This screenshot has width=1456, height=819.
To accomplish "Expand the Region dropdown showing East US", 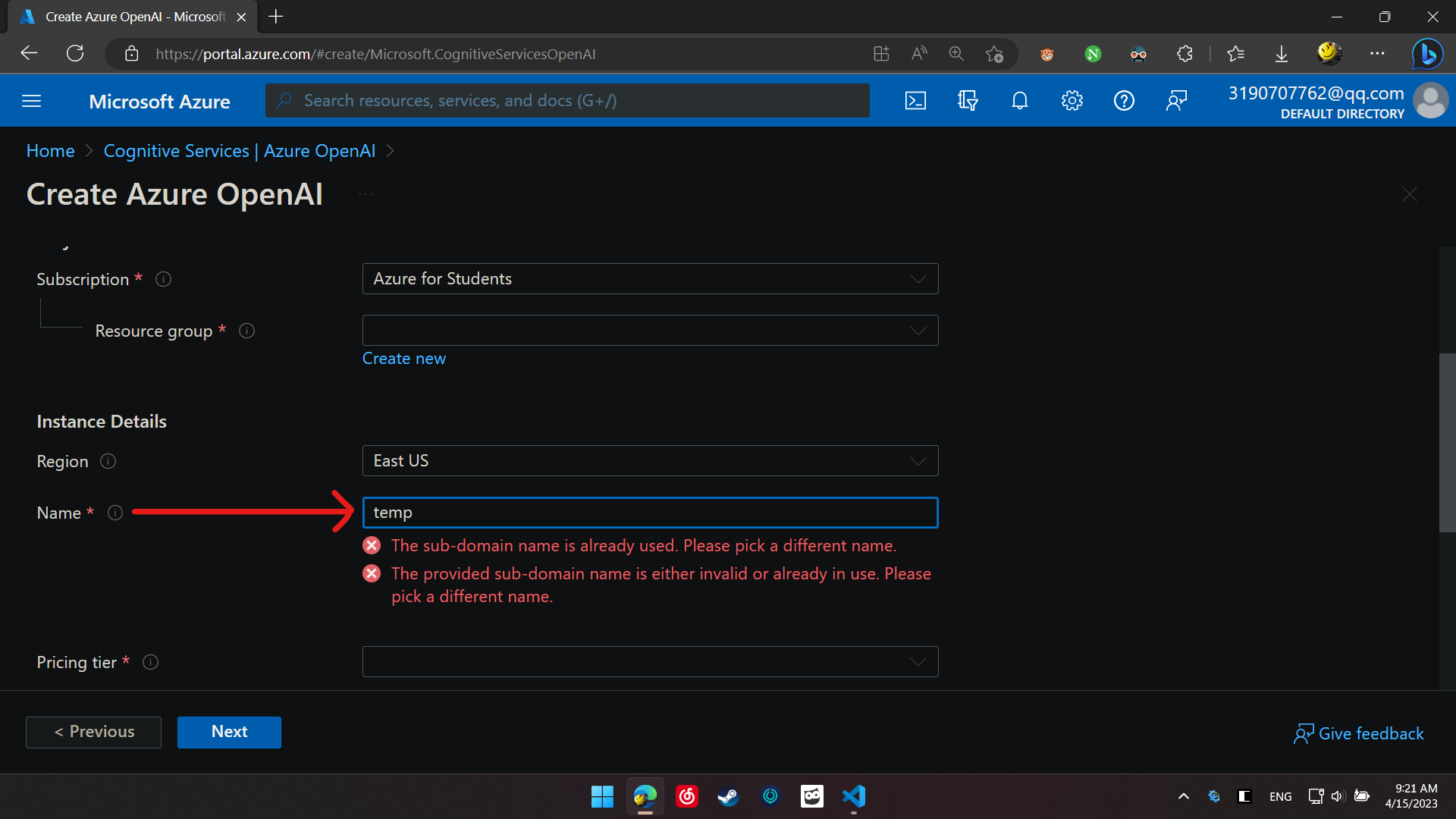I will pyautogui.click(x=650, y=461).
